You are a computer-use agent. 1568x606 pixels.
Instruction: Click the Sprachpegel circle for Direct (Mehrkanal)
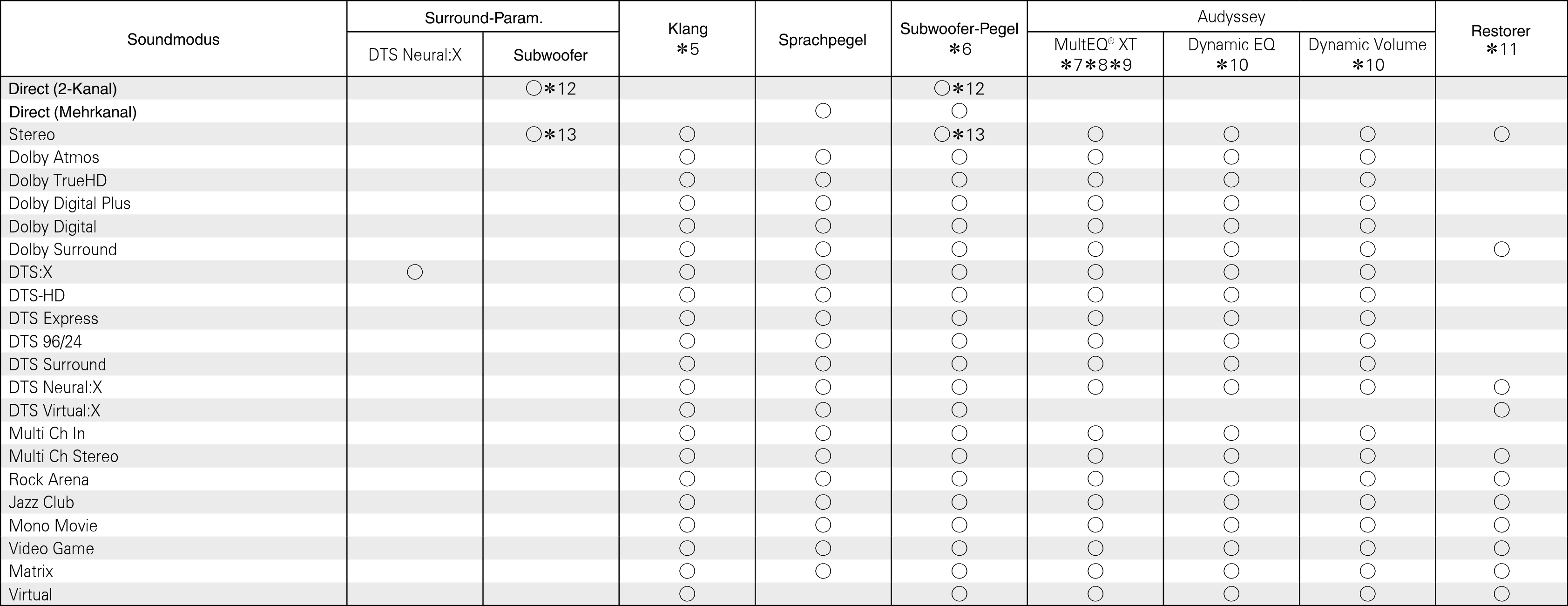coord(823,111)
